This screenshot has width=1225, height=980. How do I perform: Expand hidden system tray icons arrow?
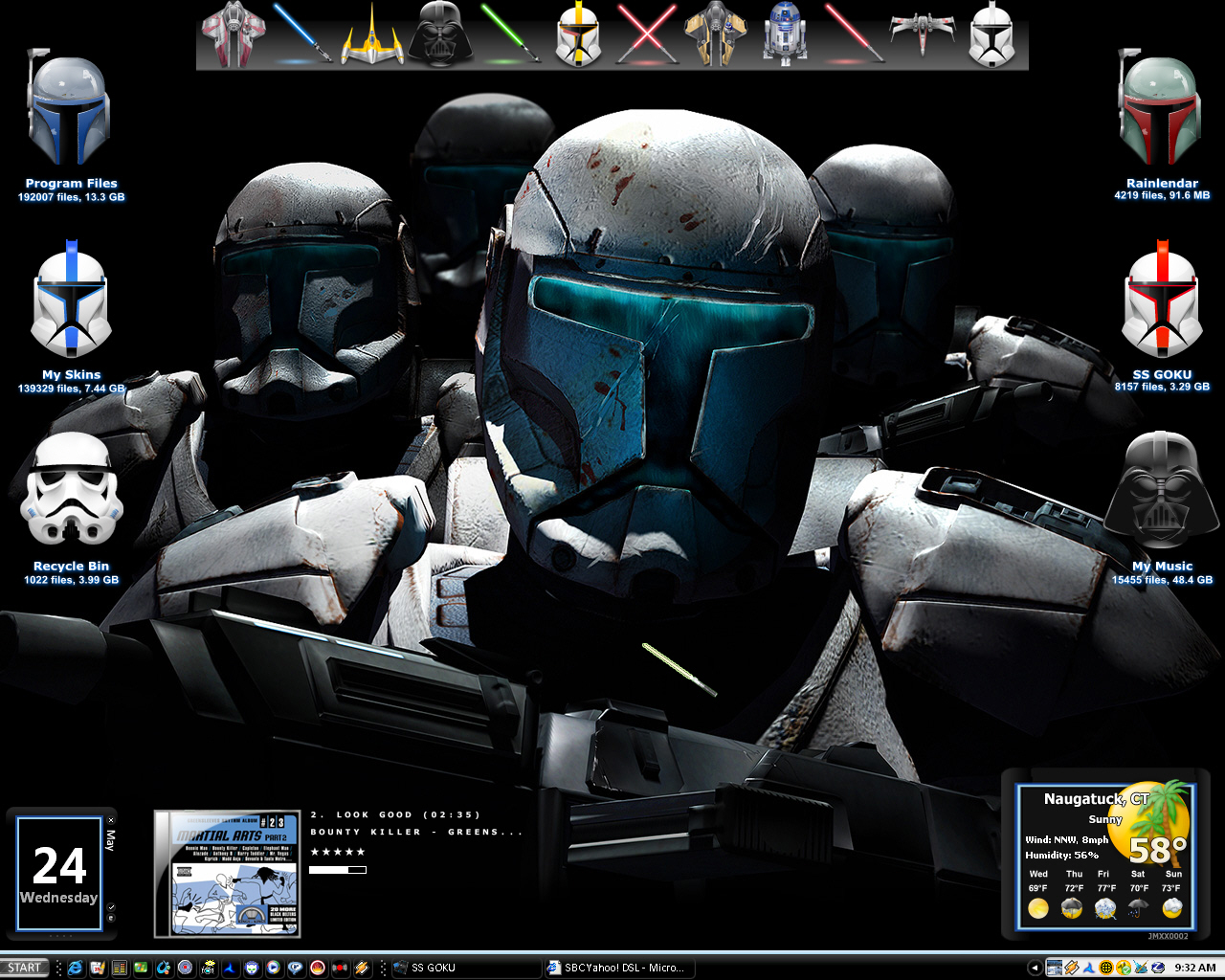[x=1035, y=968]
